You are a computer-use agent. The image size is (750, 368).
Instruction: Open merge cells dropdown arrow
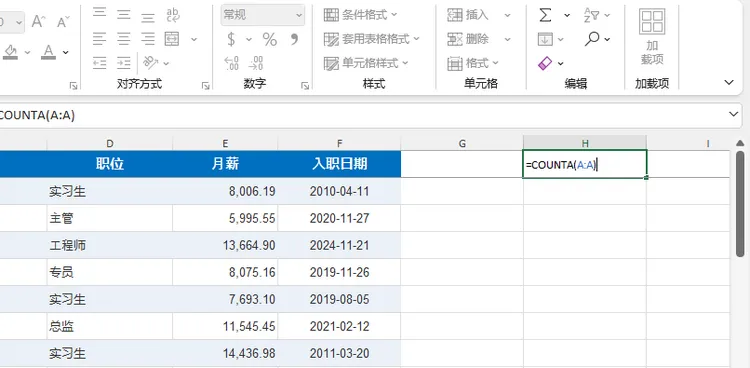coord(194,39)
